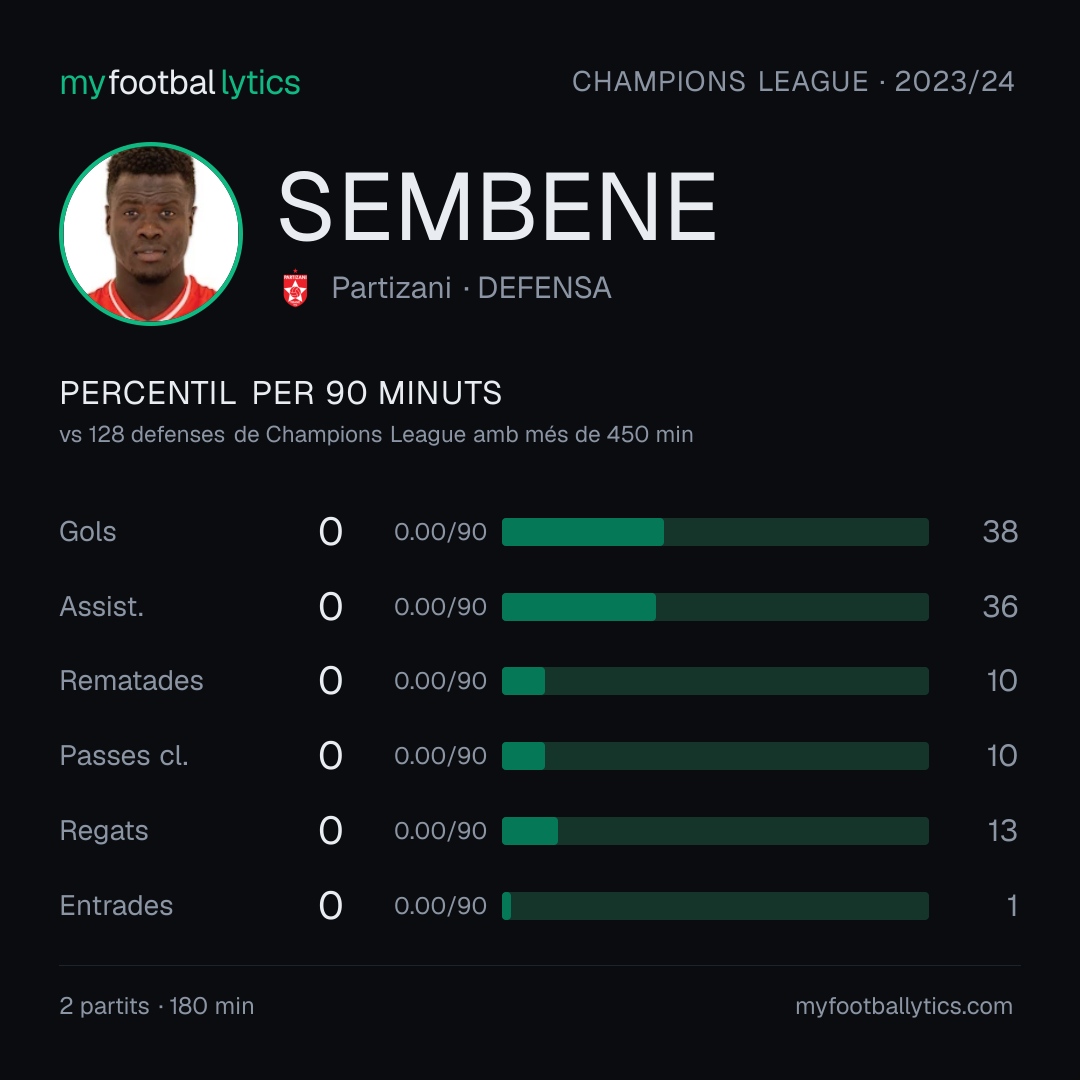This screenshot has height=1080, width=1080.
Task: Click the myfootballytics logo
Action: [180, 83]
